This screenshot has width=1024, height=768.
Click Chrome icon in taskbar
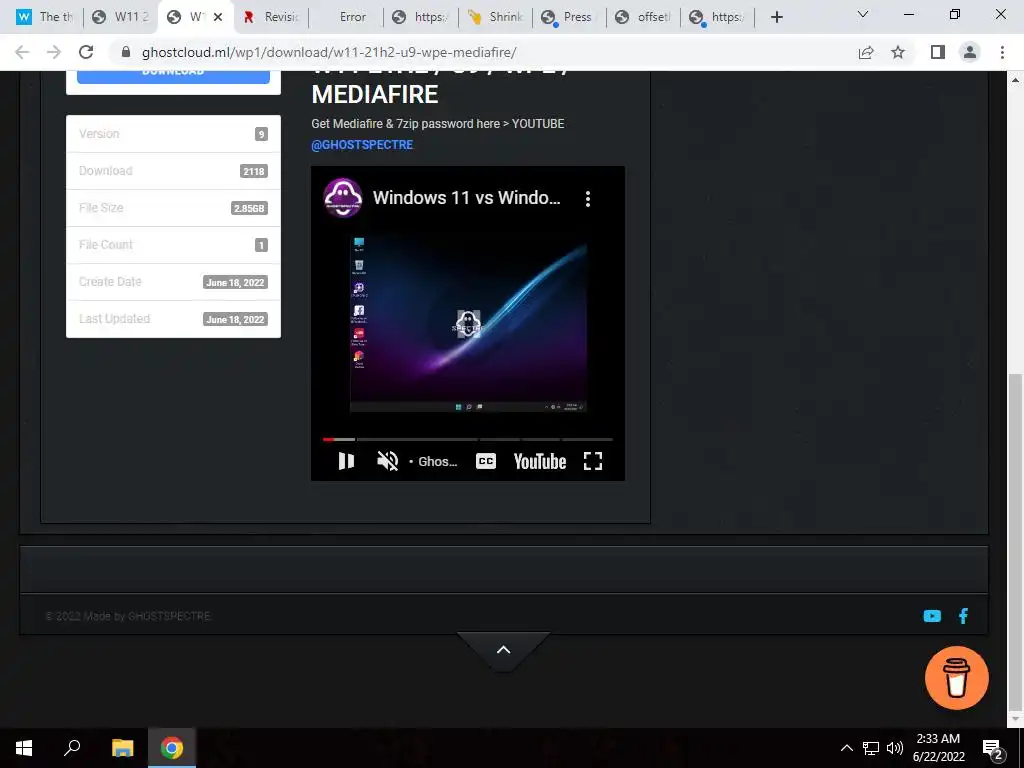coord(172,748)
